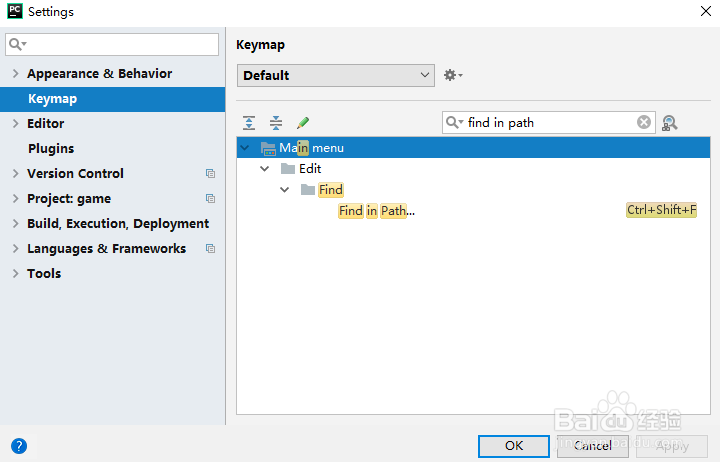720x462 pixels.
Task: Click the Ctrl+Shift+F shortcut label
Action: (662, 210)
